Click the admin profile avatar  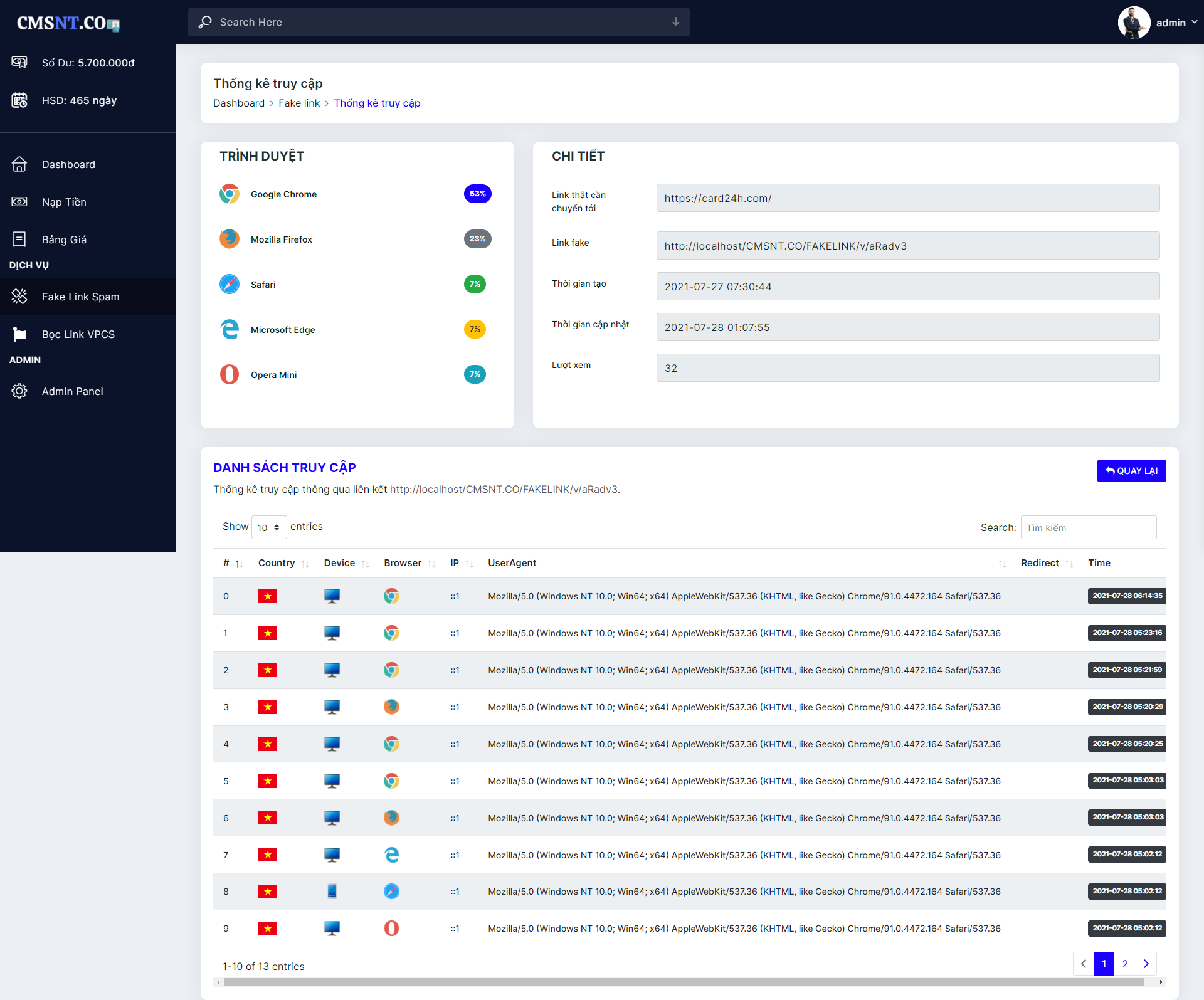point(1133,22)
